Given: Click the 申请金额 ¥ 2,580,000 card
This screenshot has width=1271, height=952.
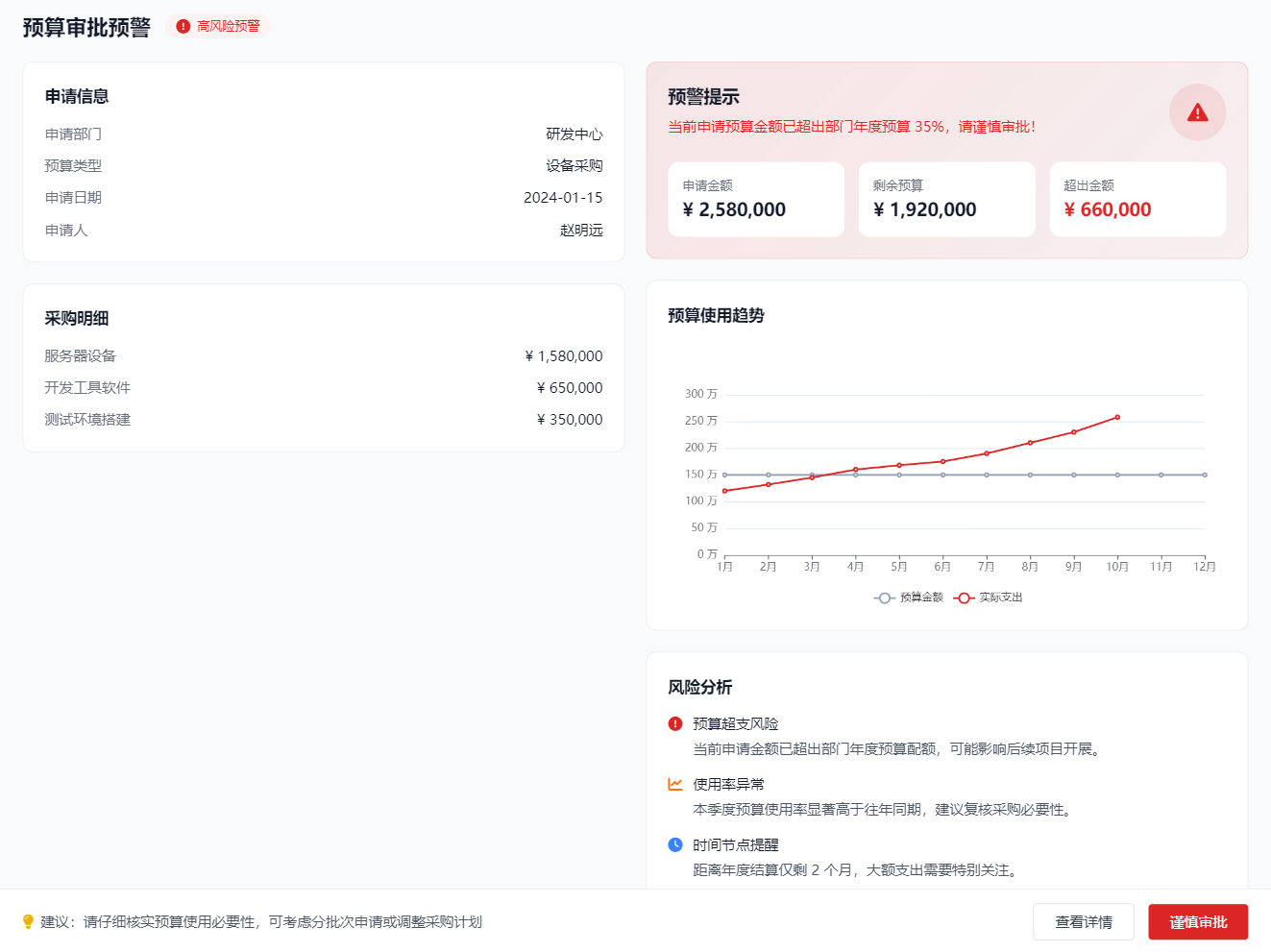Looking at the screenshot, I should click(756, 199).
